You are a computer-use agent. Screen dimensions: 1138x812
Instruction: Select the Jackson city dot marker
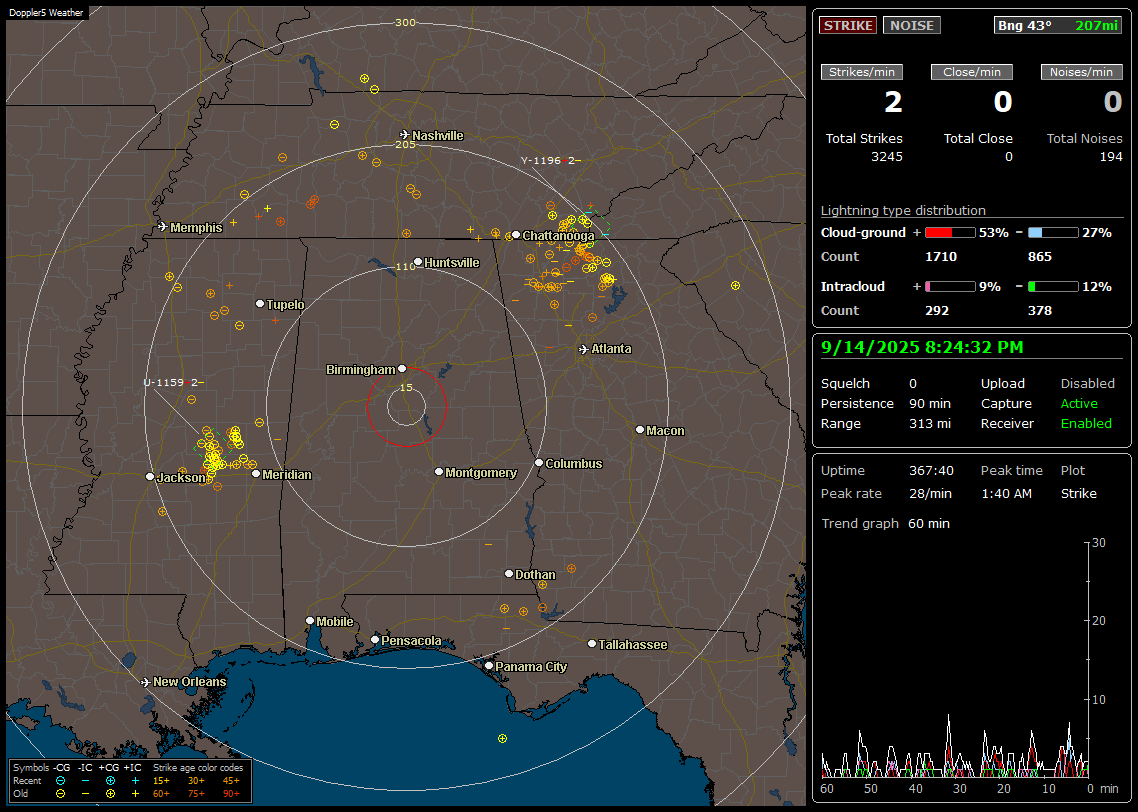(150, 477)
